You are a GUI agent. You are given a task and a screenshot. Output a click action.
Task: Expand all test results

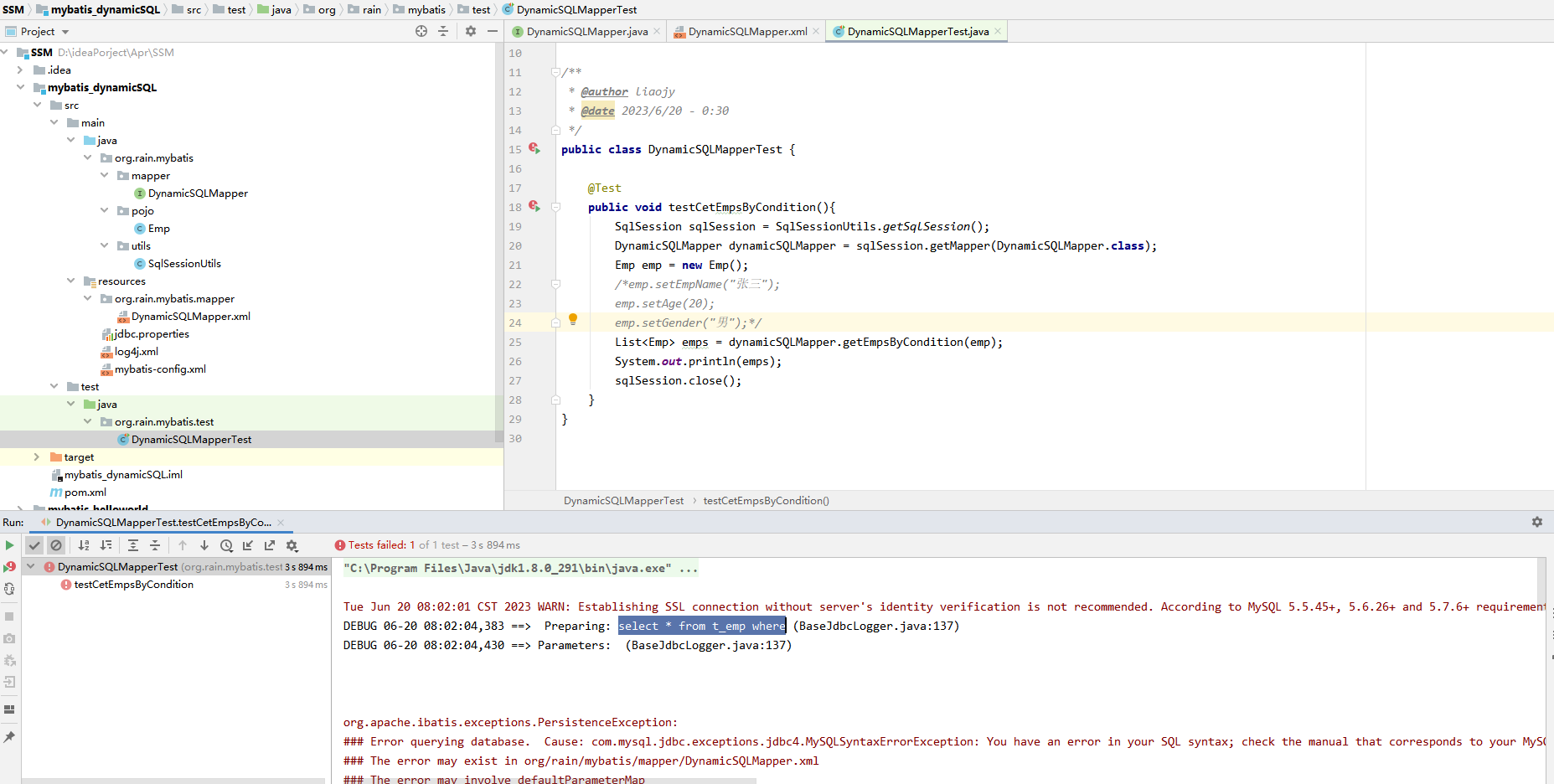click(x=133, y=545)
